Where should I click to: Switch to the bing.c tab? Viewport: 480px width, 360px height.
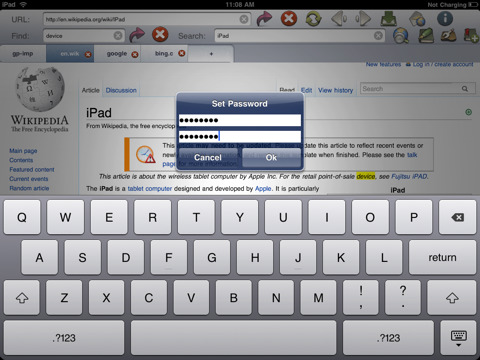click(164, 54)
